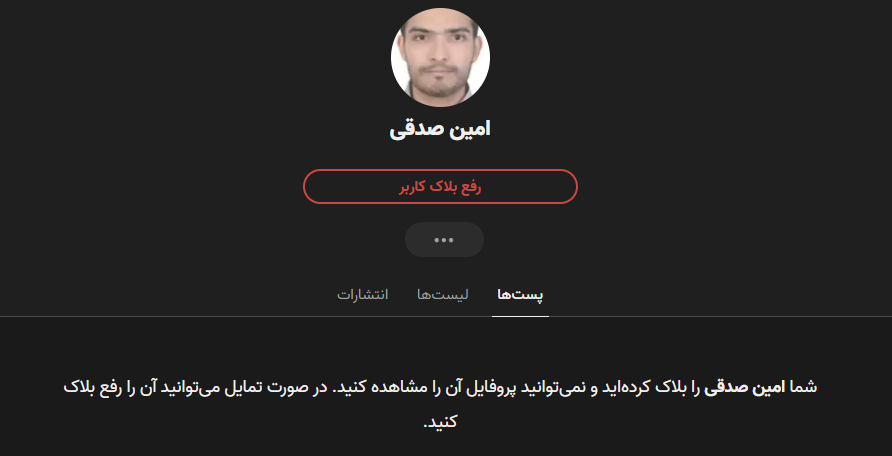Show the profile actions menu via three dots
Viewport: 892px width, 456px height.
(x=444, y=239)
